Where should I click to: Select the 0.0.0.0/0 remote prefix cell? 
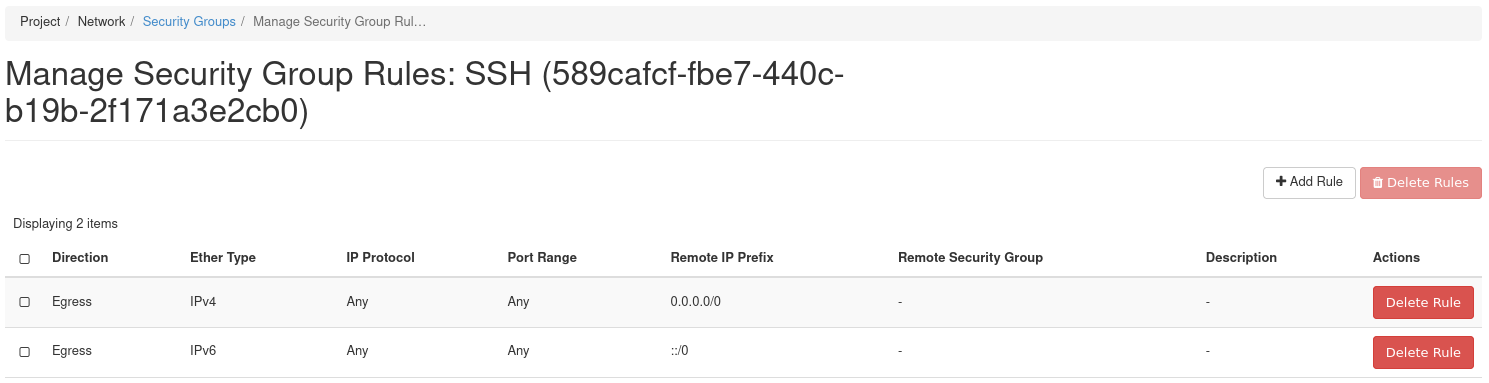[696, 301]
